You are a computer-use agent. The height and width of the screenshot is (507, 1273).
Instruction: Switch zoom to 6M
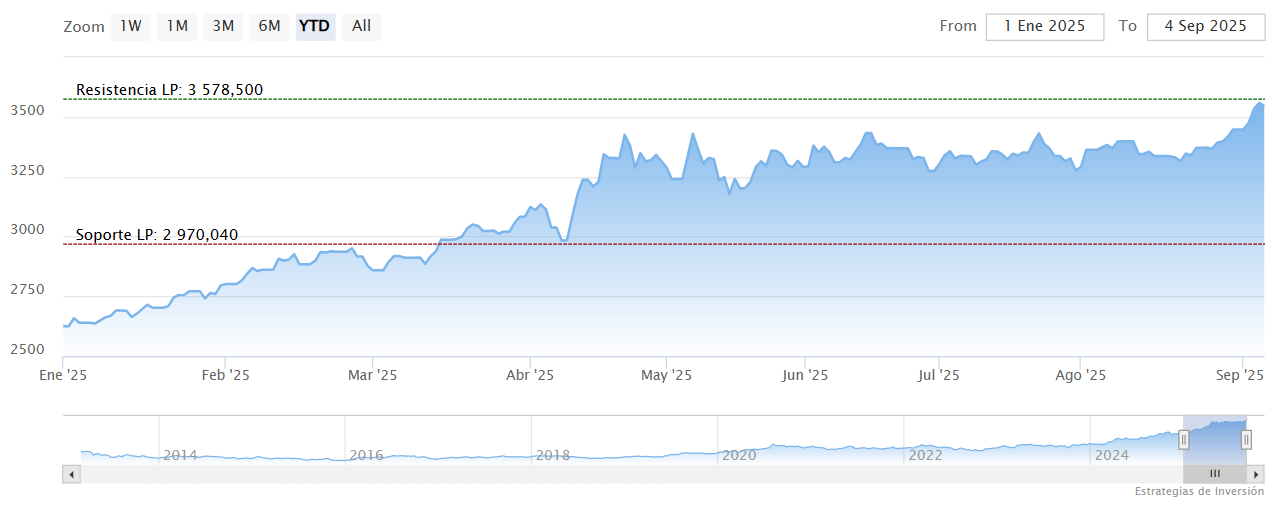pyautogui.click(x=269, y=26)
